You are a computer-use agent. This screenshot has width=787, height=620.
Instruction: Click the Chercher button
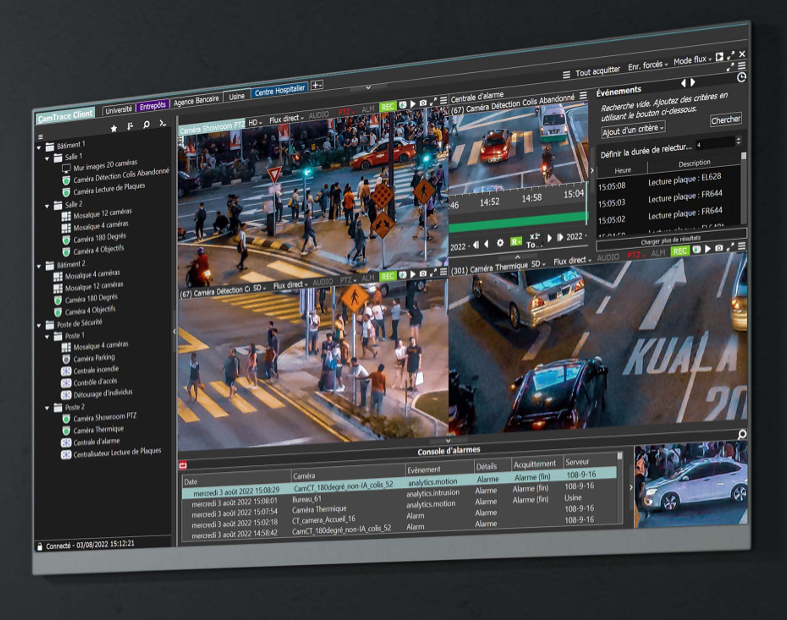point(725,120)
